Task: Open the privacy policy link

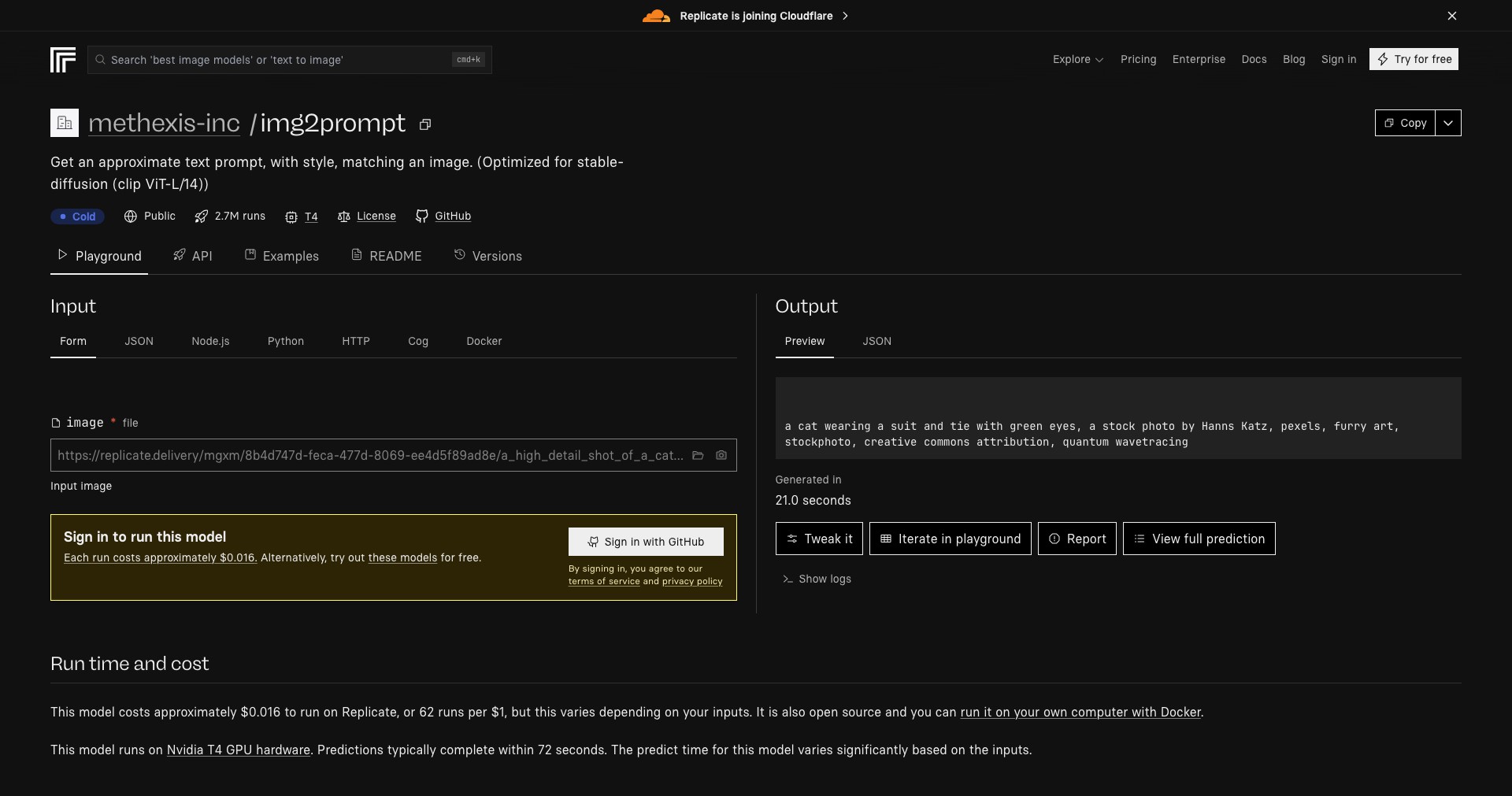Action: 692,581
